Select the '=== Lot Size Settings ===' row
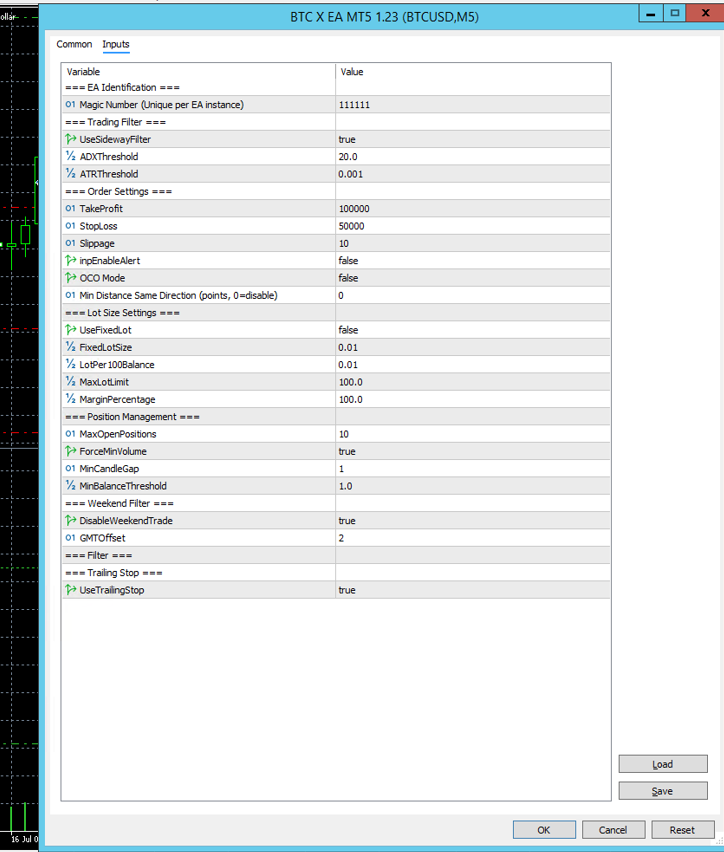 tap(336, 312)
